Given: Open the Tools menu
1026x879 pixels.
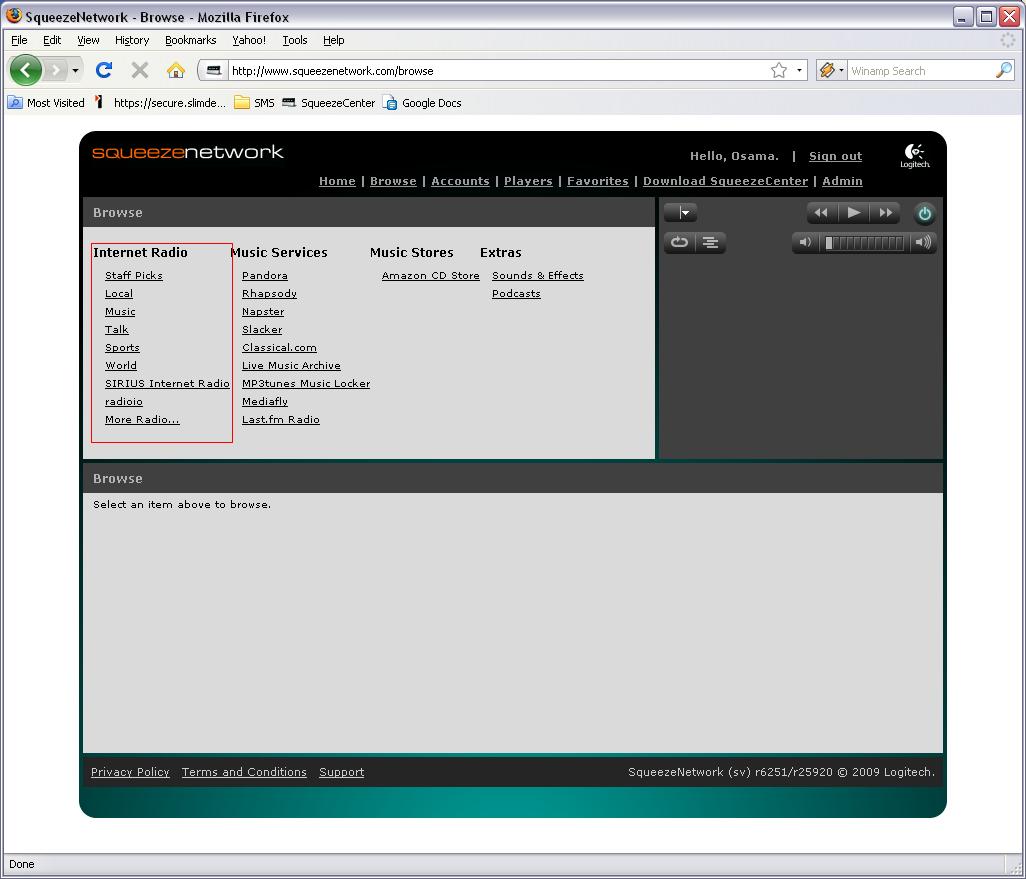Looking at the screenshot, I should pos(294,40).
